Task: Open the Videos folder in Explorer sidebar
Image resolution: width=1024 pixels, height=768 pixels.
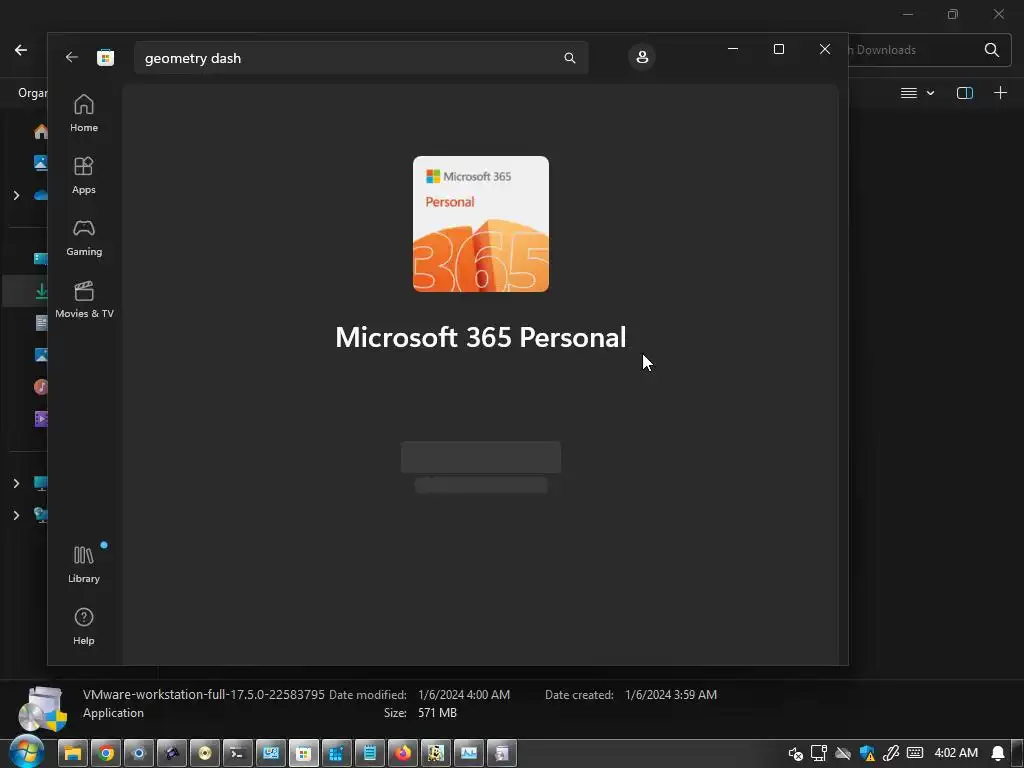Action: (x=41, y=419)
